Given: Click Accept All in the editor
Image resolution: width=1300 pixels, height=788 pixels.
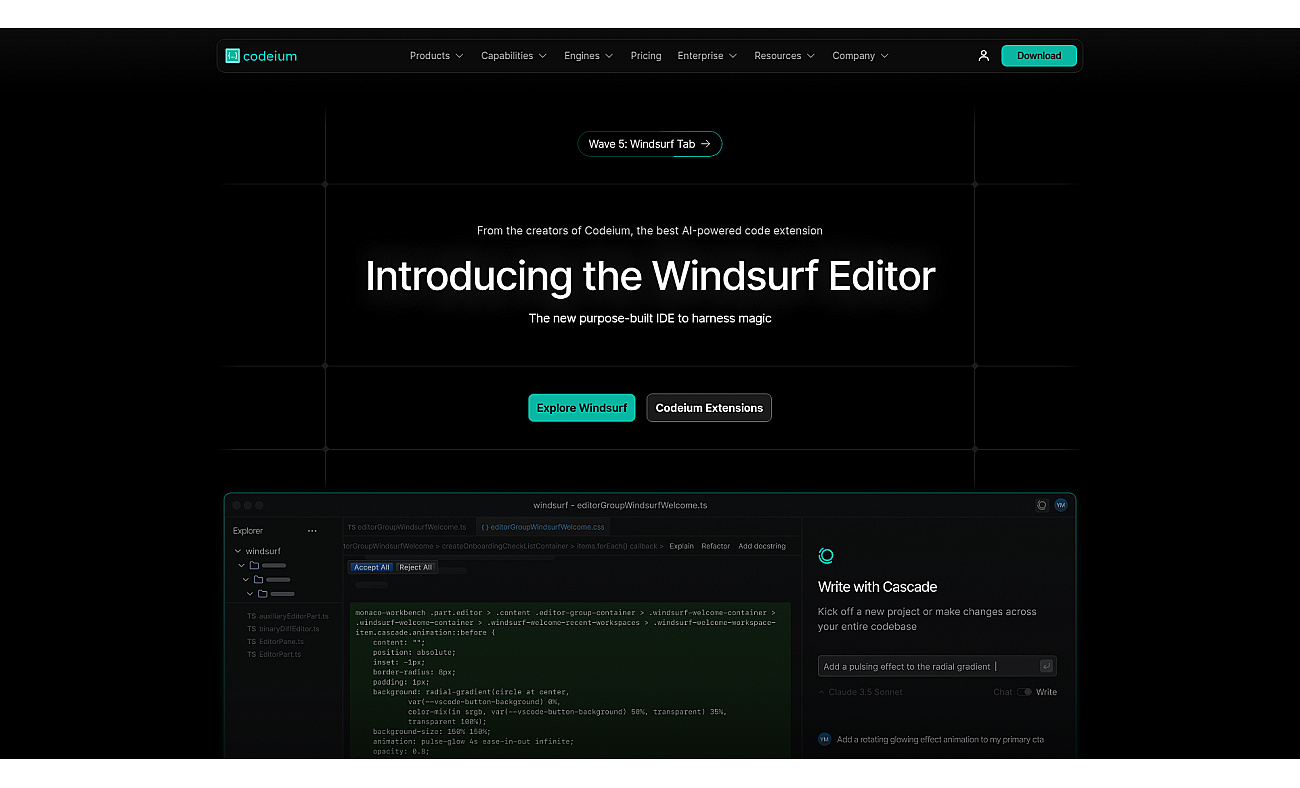Looking at the screenshot, I should point(372,567).
